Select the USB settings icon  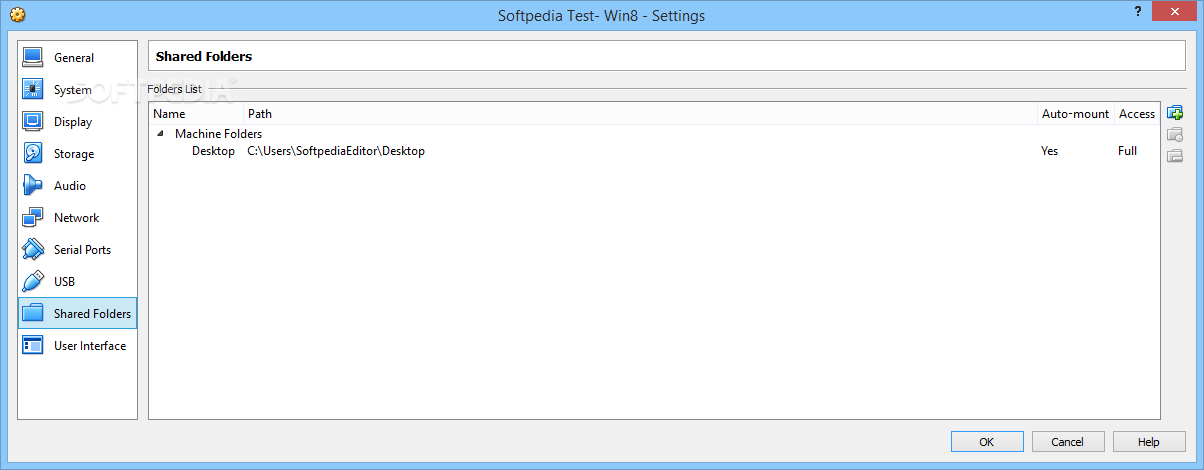click(33, 282)
